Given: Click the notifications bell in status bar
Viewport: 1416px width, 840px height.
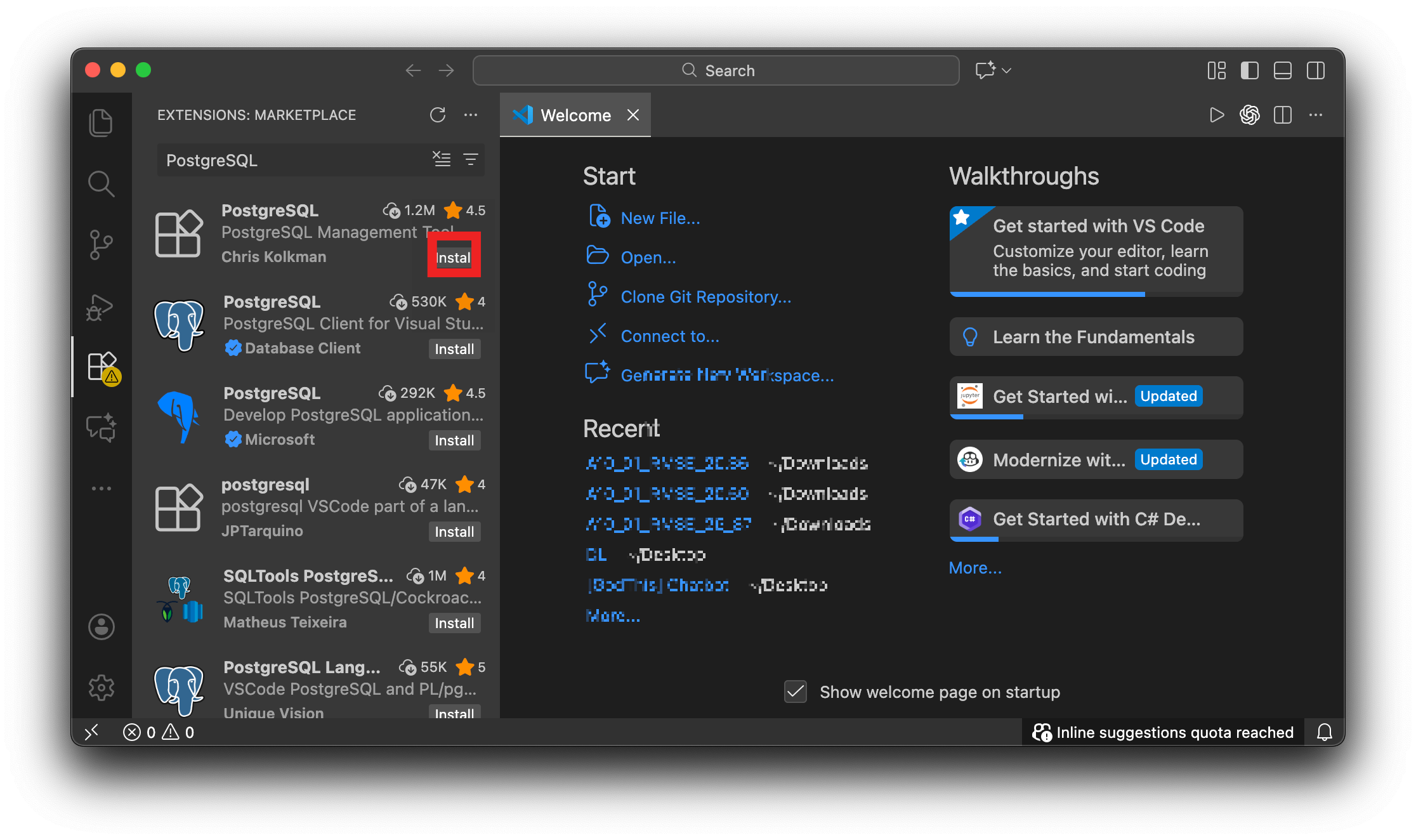Looking at the screenshot, I should point(1324,733).
